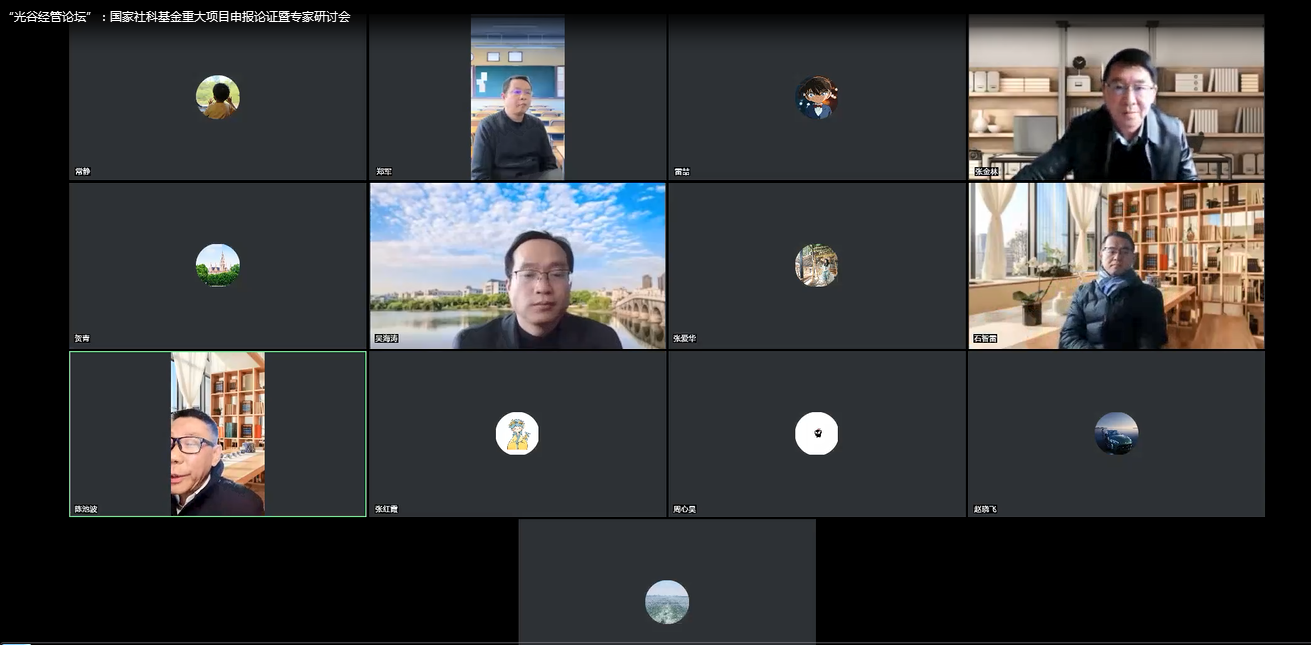Click the 贺青 name label
1311x645 pixels.
(82, 340)
